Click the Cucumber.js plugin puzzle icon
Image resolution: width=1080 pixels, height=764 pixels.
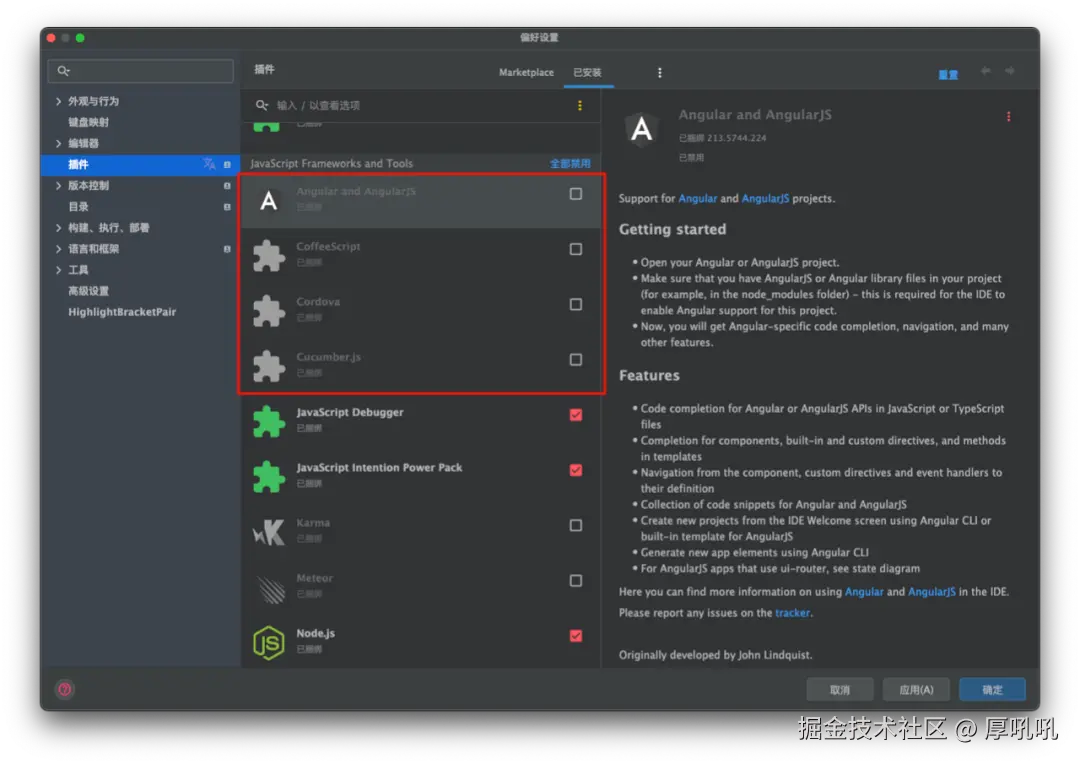[x=269, y=366]
